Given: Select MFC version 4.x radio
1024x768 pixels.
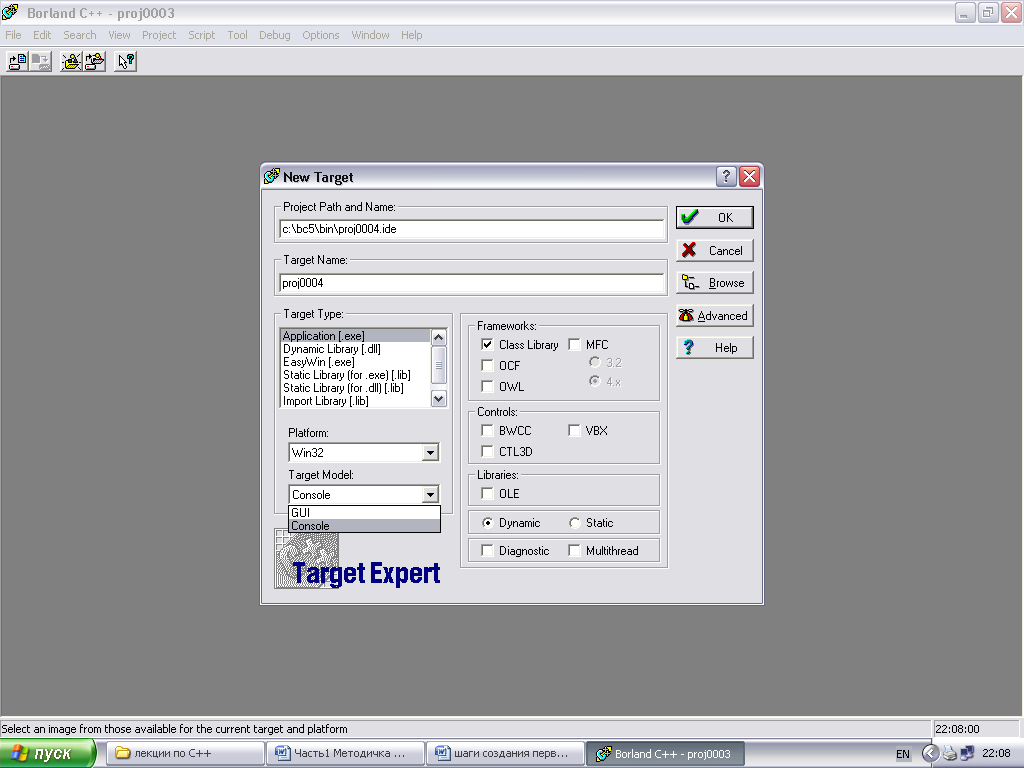Looking at the screenshot, I should (594, 381).
